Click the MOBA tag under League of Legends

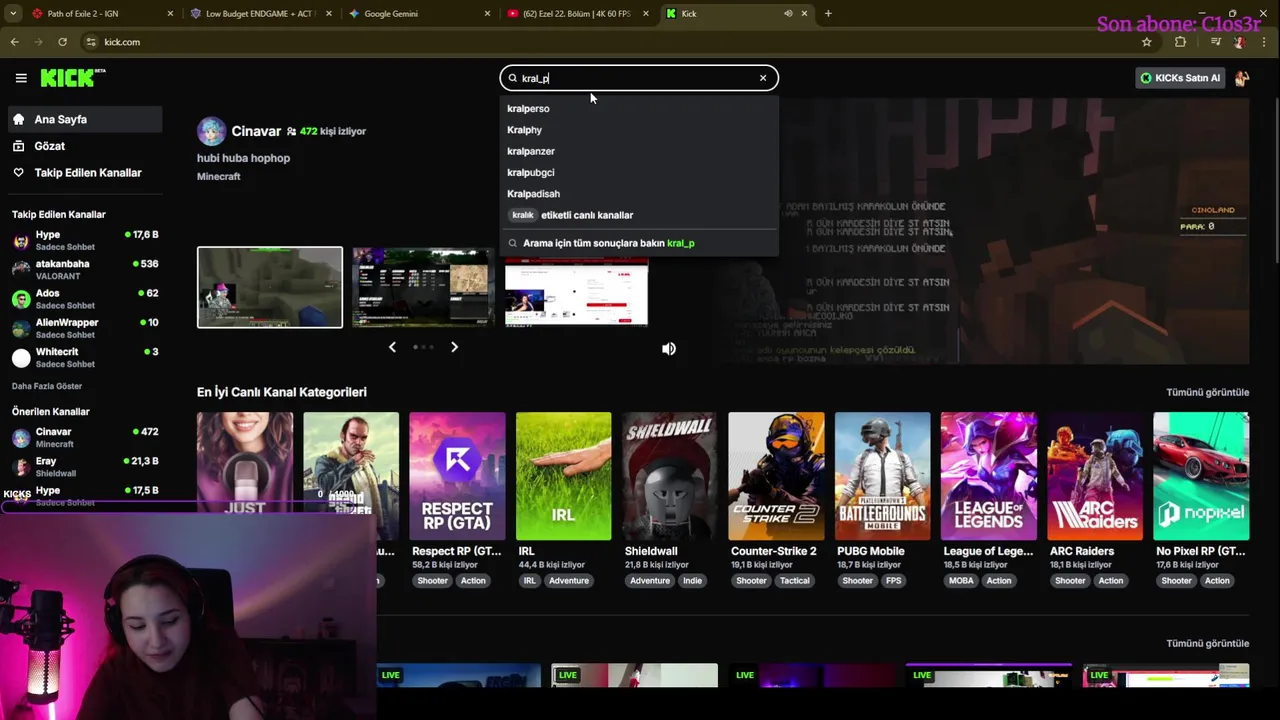961,581
